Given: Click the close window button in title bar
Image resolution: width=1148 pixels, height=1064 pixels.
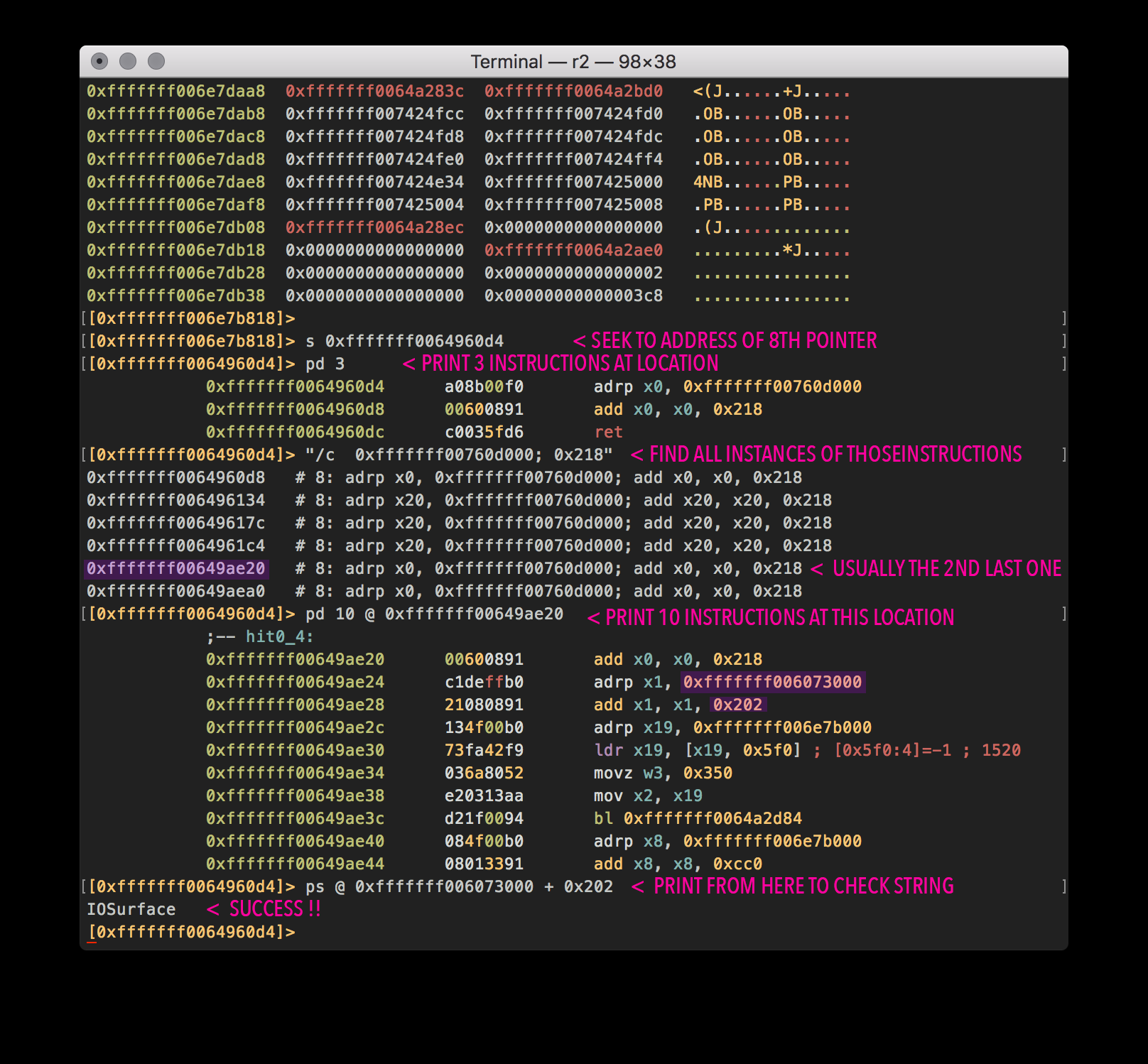Looking at the screenshot, I should pyautogui.click(x=99, y=62).
